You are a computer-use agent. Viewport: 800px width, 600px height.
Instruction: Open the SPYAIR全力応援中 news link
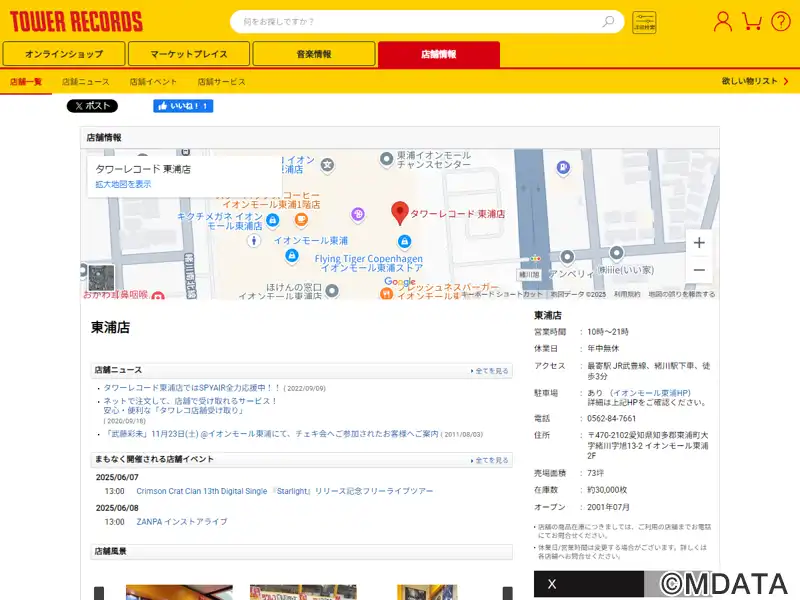pyautogui.click(x=192, y=388)
